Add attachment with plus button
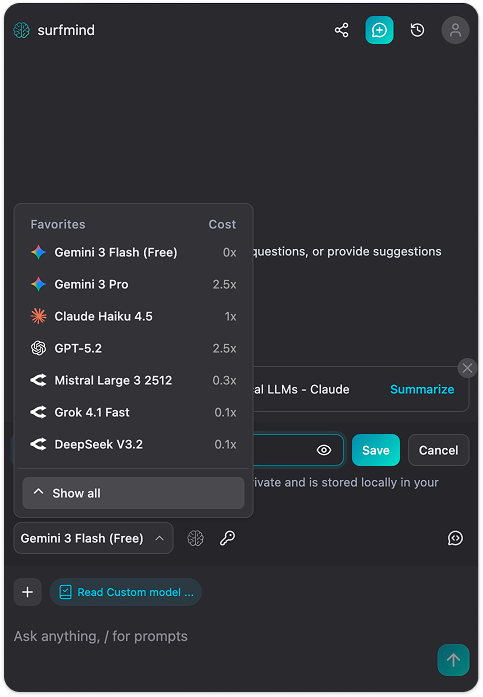 tap(28, 592)
